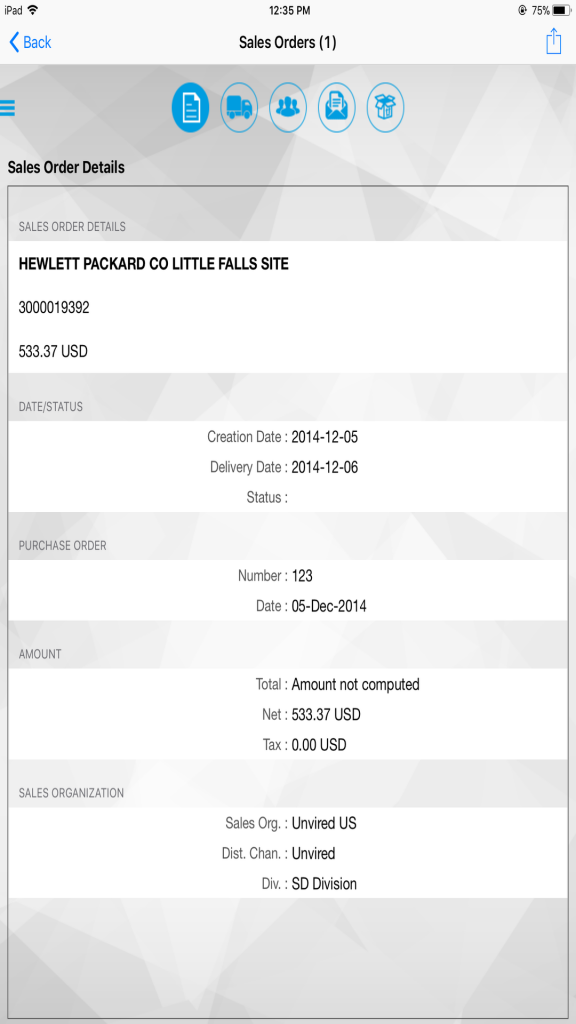This screenshot has width=576, height=1024.
Task: Tap the Delivery Date value 2014-12-06
Action: point(325,467)
